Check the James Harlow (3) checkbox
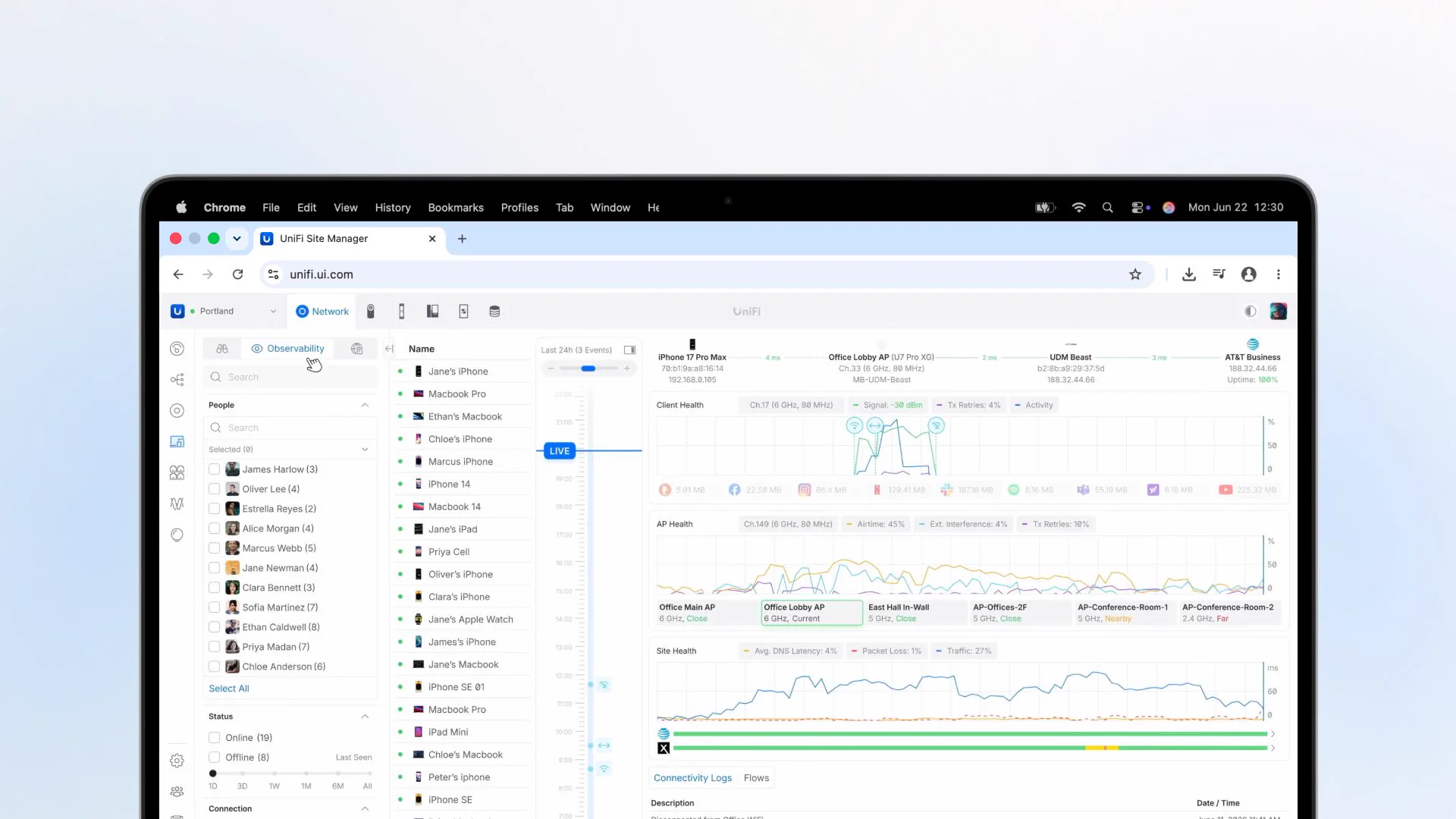The image size is (1456, 819). point(215,469)
